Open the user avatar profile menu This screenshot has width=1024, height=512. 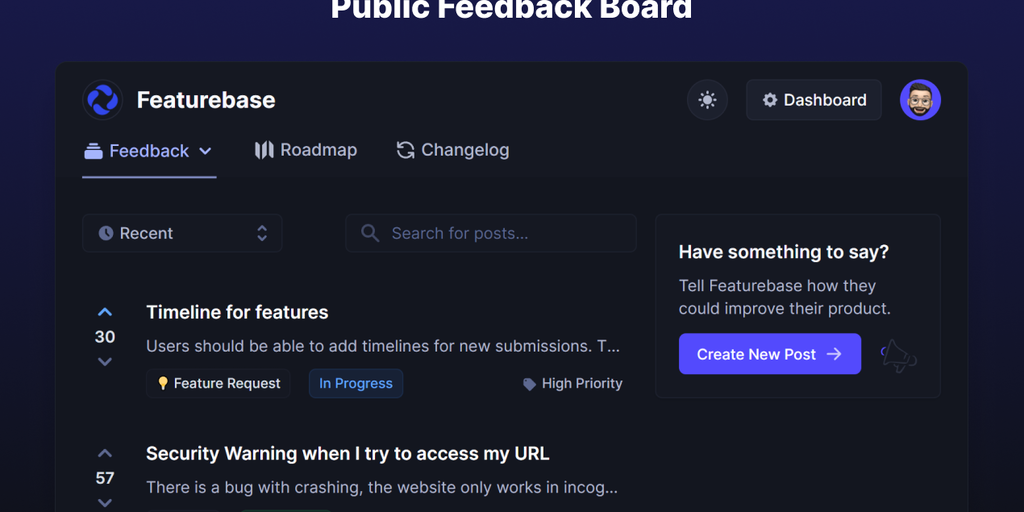(920, 100)
